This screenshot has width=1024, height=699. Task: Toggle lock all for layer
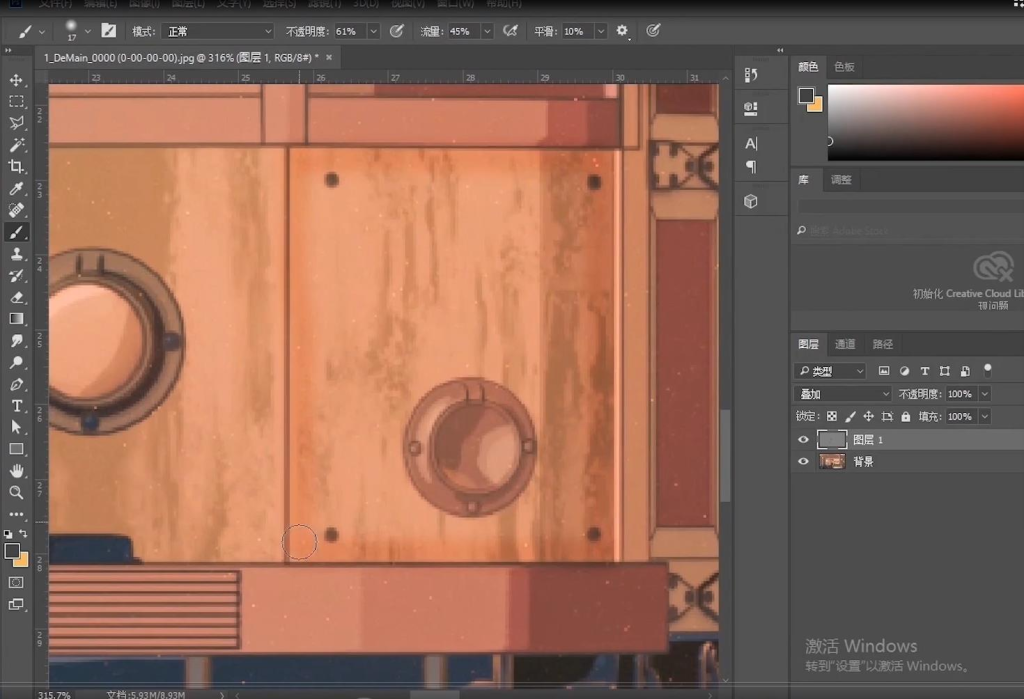(x=905, y=416)
